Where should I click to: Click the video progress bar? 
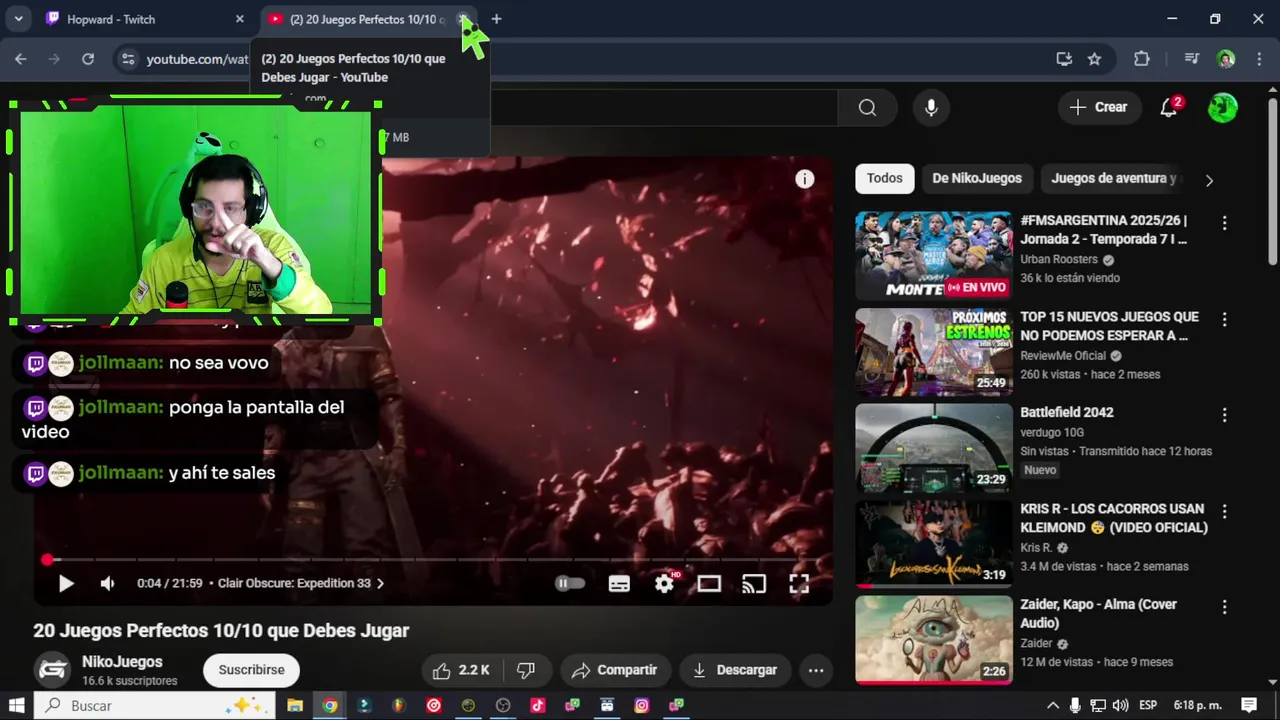[x=433, y=560]
